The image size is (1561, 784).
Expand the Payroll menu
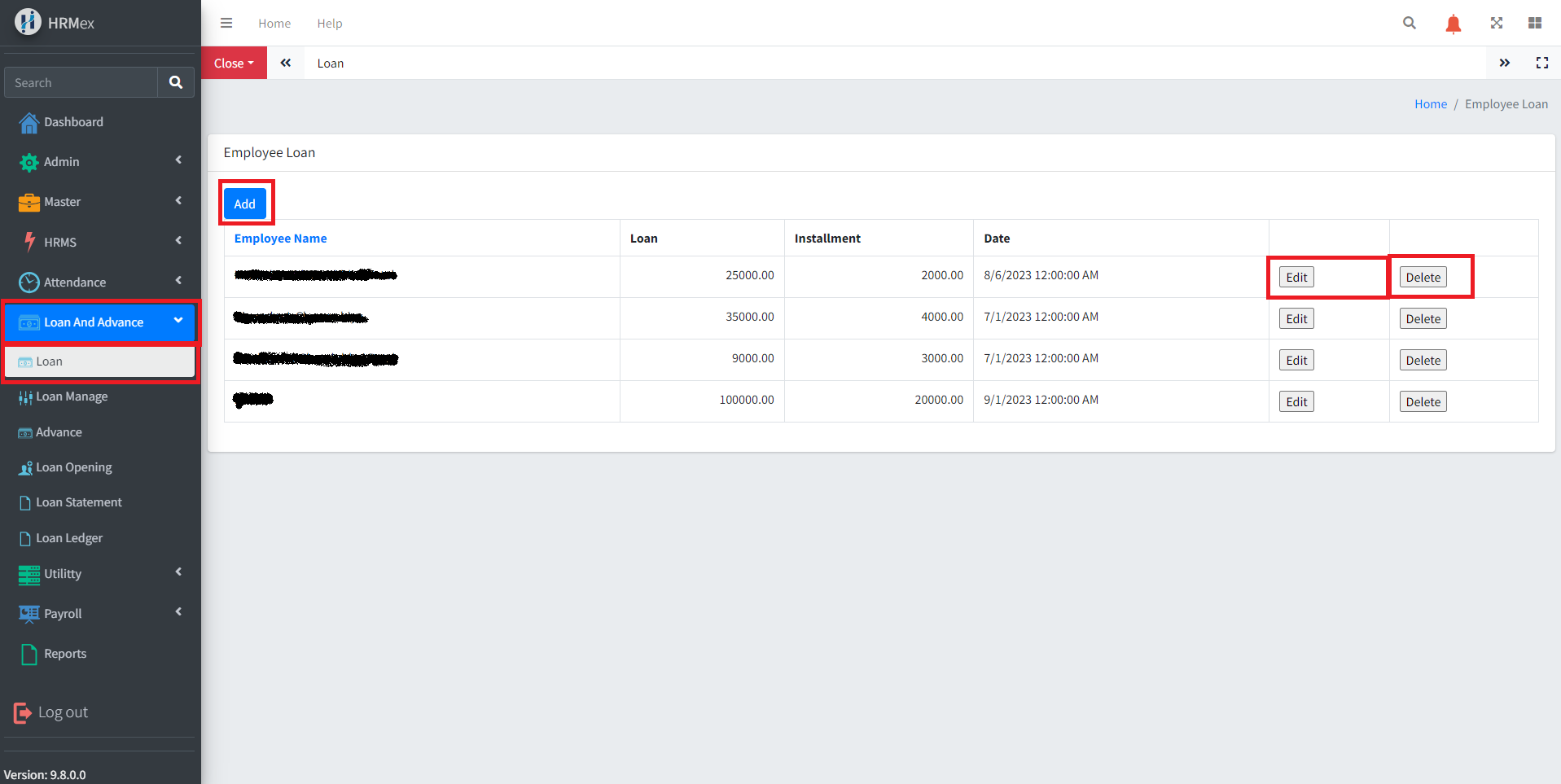[x=99, y=613]
